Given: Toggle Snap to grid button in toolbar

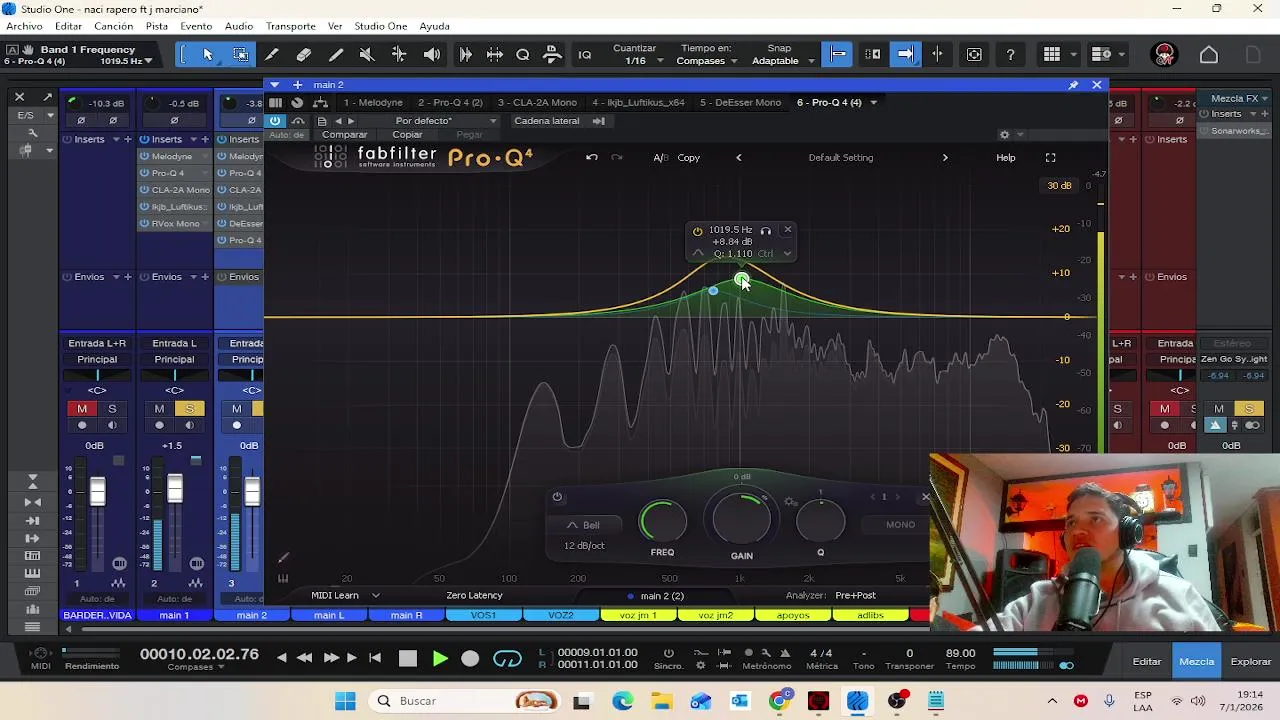Looking at the screenshot, I should pos(838,55).
